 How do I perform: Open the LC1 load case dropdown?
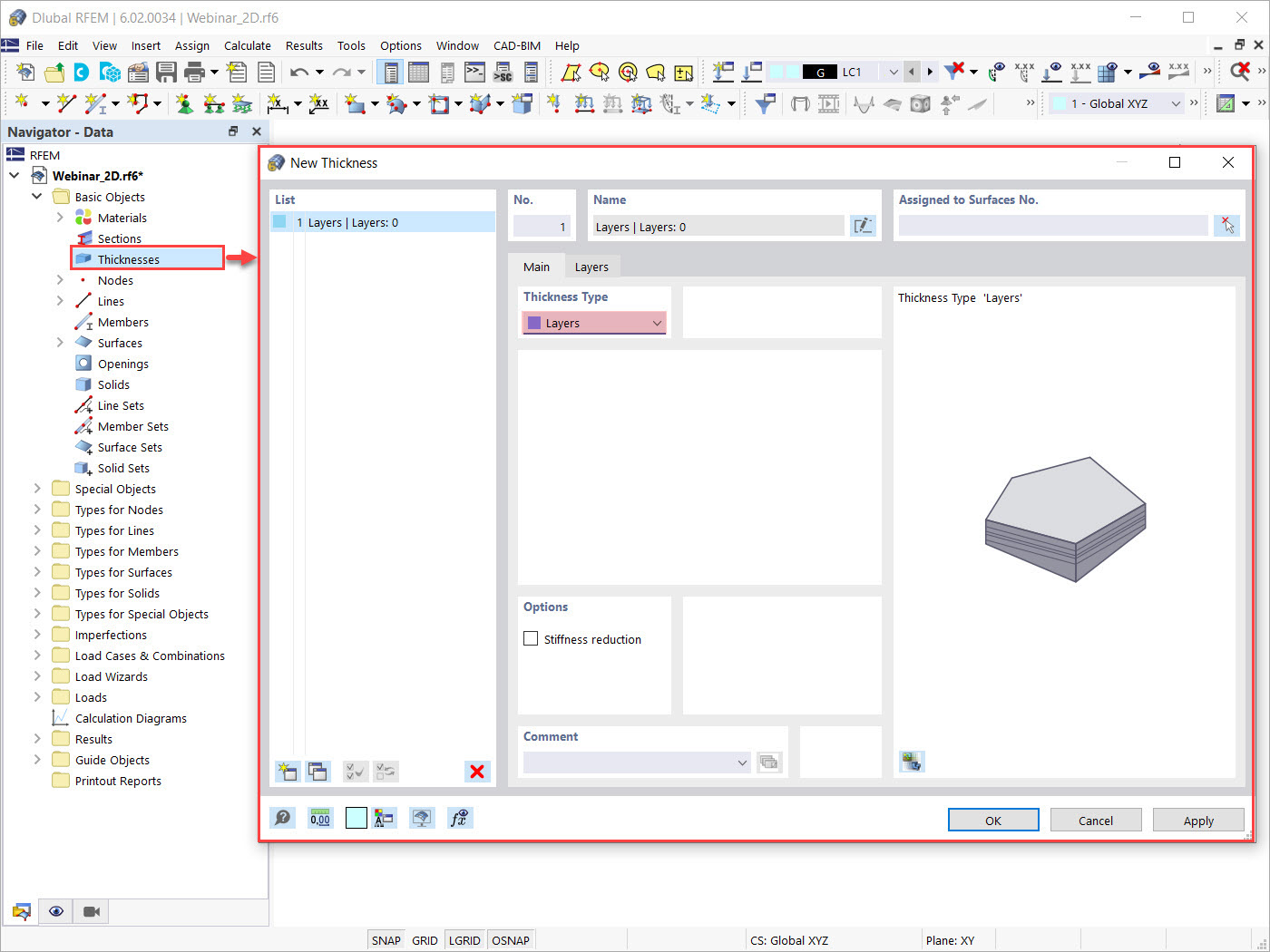893,72
